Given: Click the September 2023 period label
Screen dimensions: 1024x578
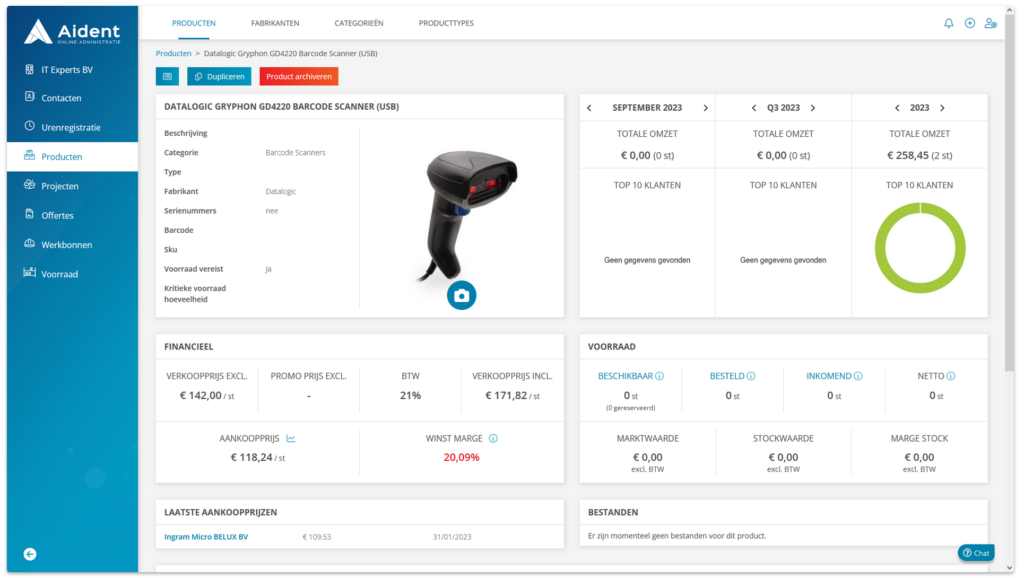Looking at the screenshot, I should (647, 108).
